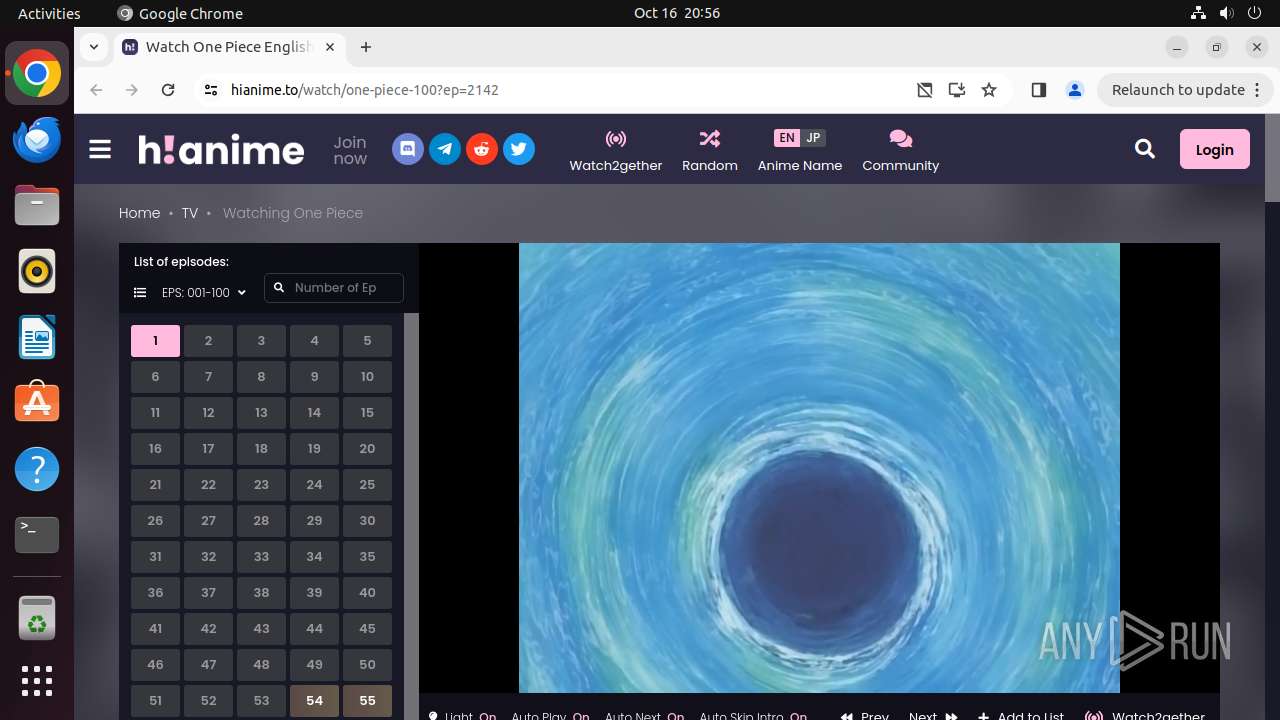
Task: Go to Prev episode
Action: point(865,716)
